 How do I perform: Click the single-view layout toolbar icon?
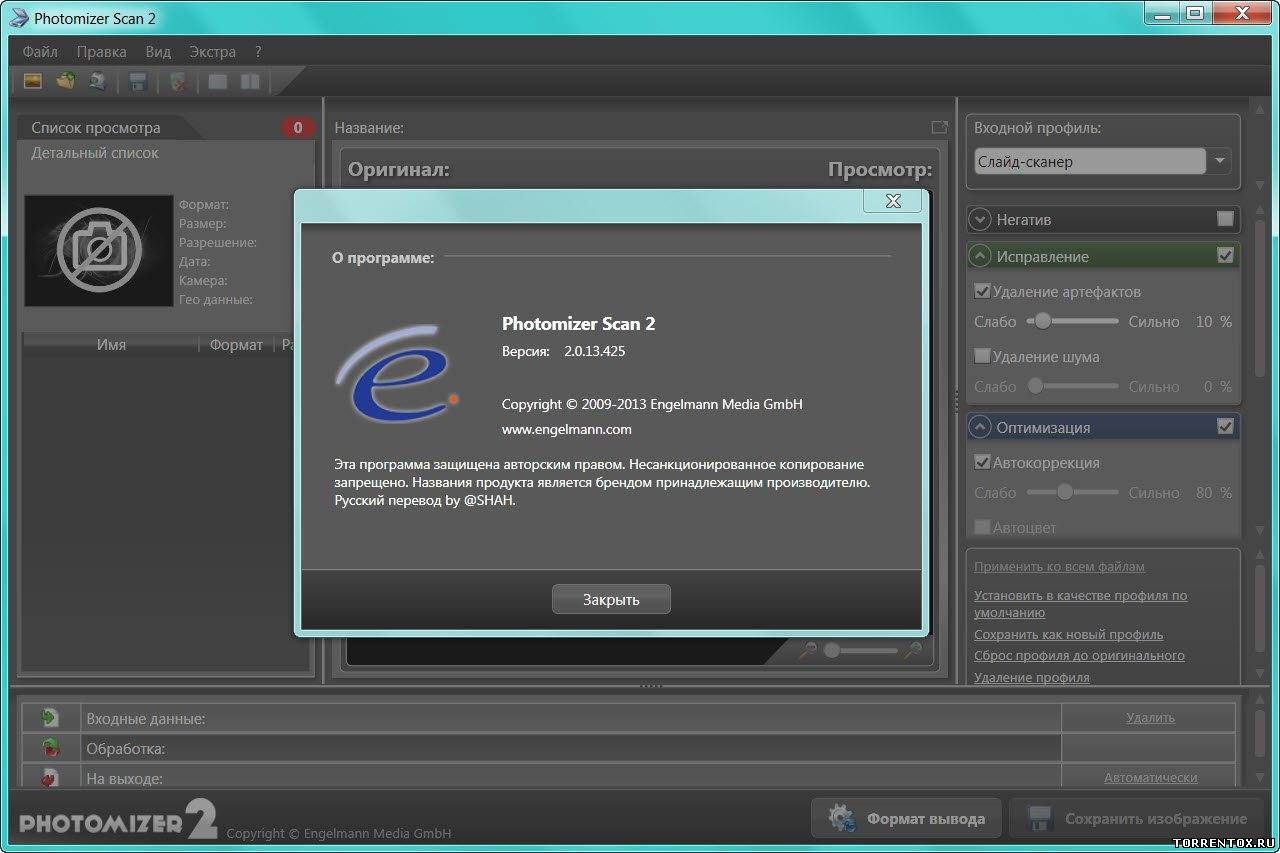(217, 82)
